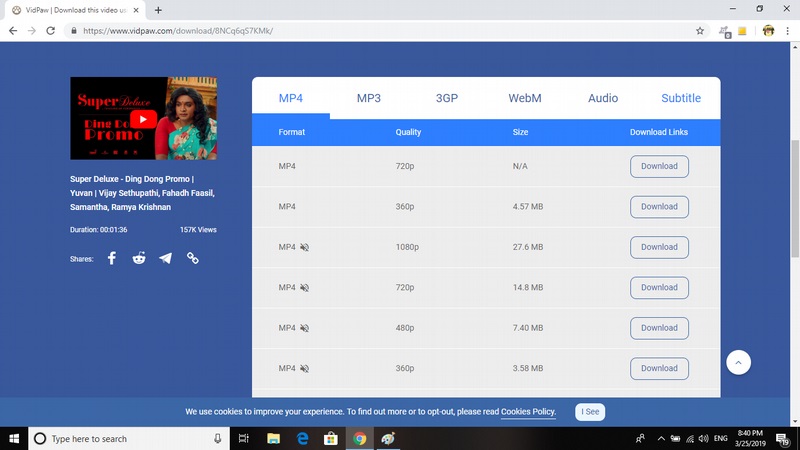The image size is (800, 450).
Task: Open the clock and date in the taskbar
Action: click(750, 438)
